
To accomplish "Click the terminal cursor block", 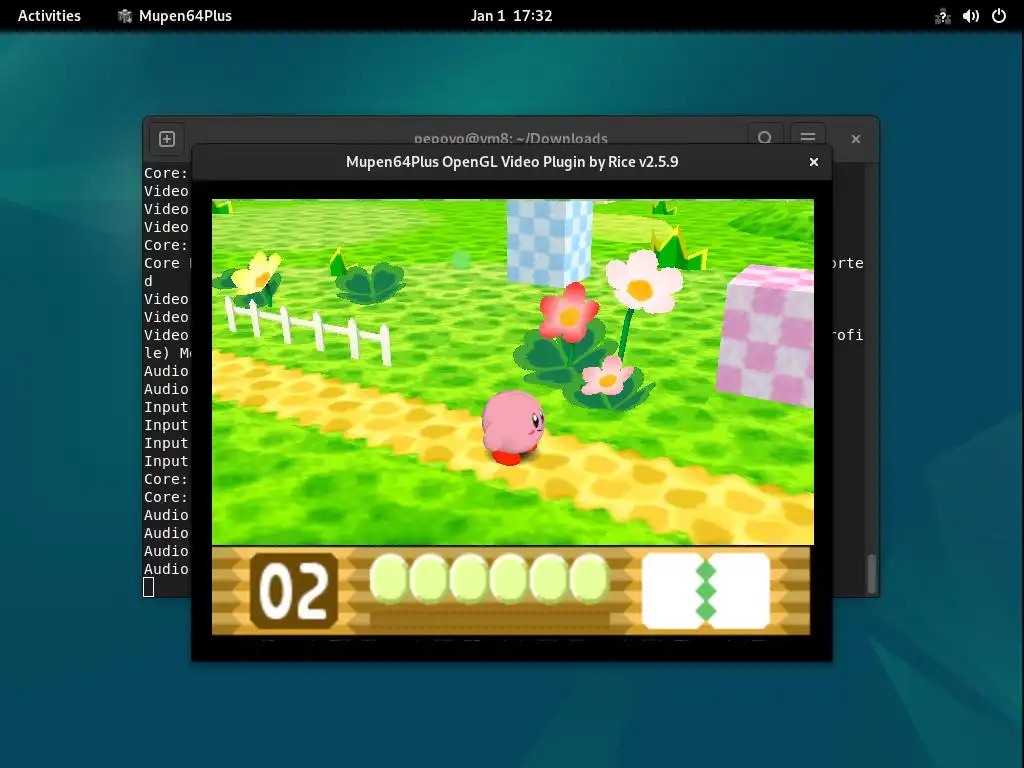I will 149,587.
